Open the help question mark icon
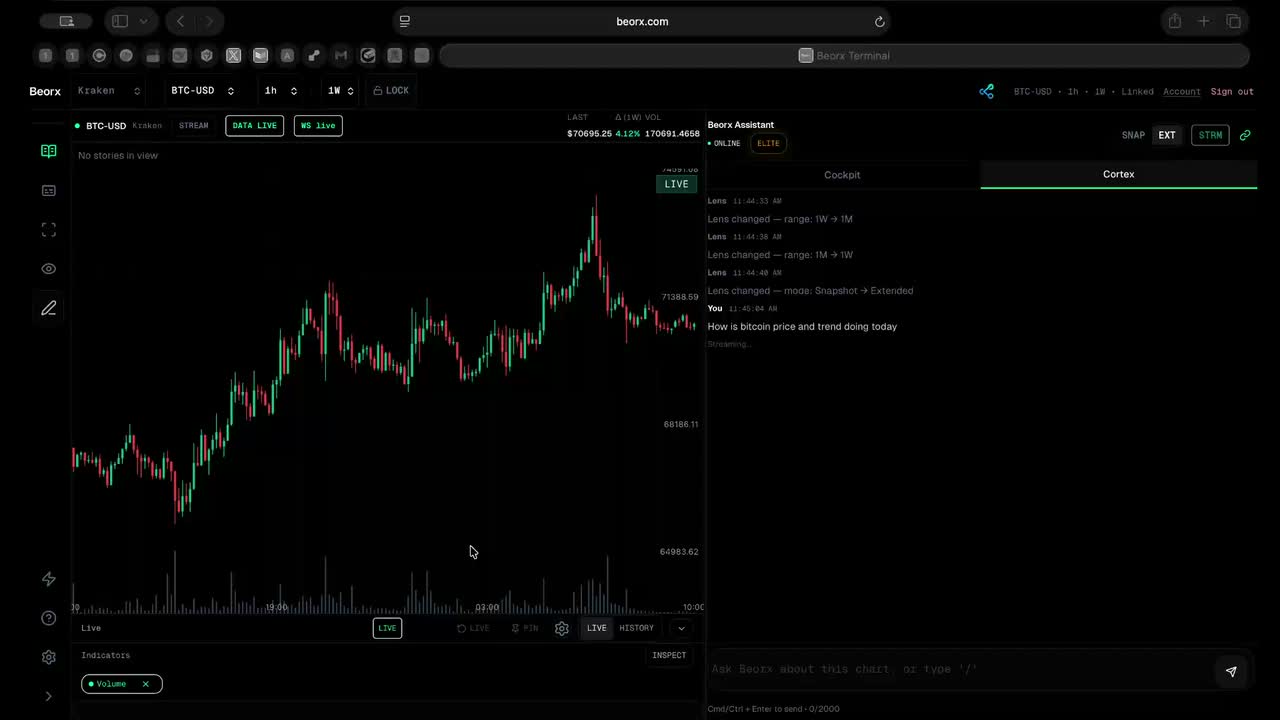 click(x=48, y=618)
